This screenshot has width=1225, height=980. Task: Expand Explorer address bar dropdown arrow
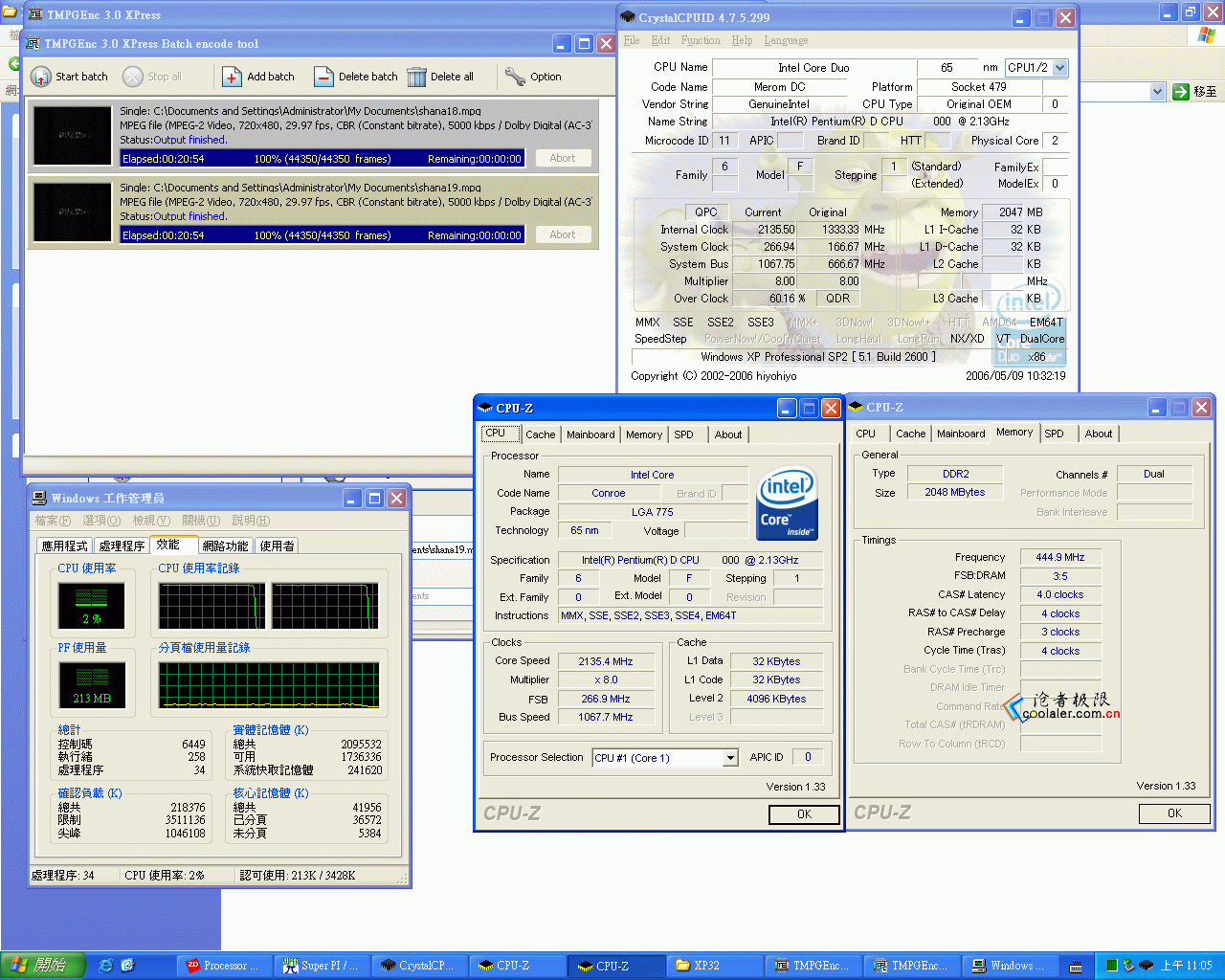coord(1157,92)
